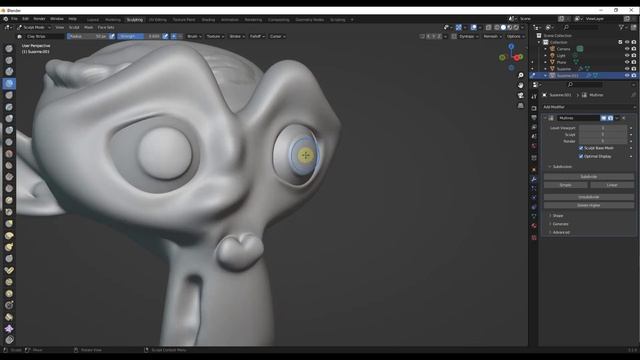
Task: Open the Add Modifier dropdown
Action: pyautogui.click(x=589, y=107)
